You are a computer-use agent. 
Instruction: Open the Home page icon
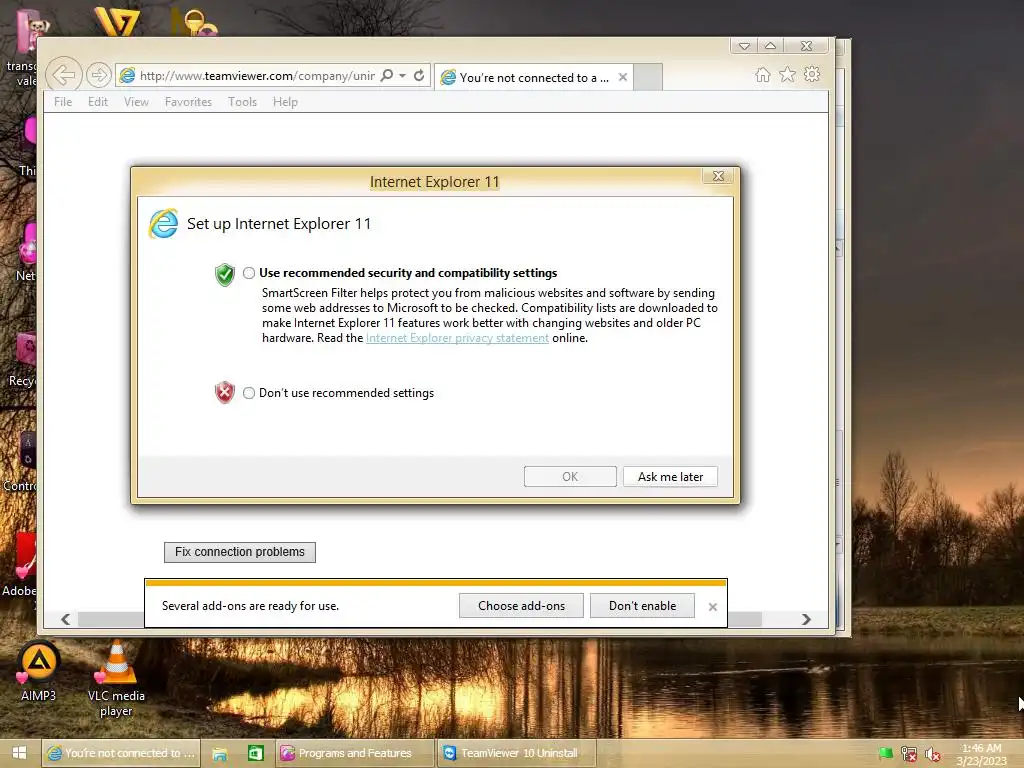[763, 74]
